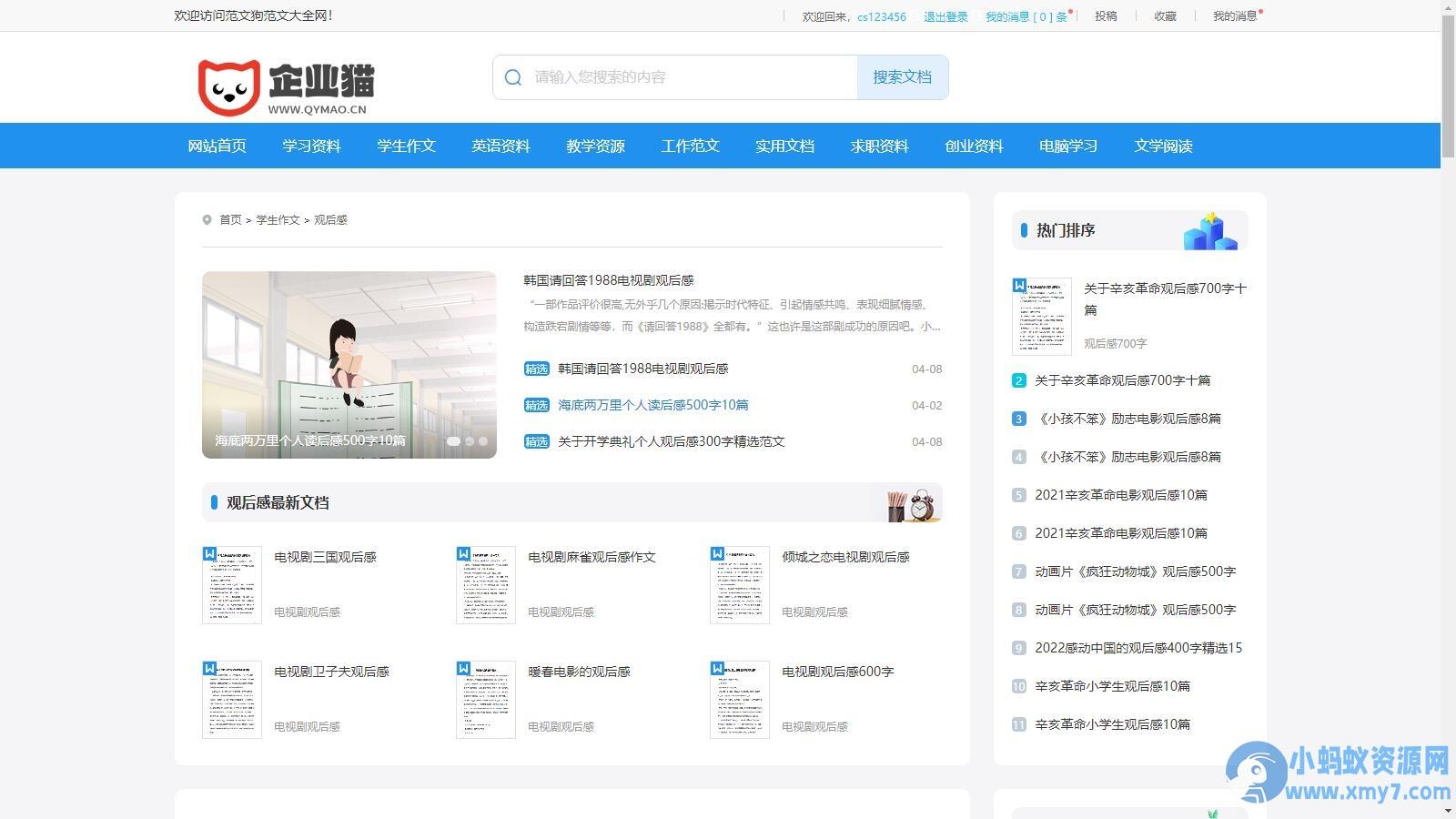Open 《小孩不笨》励志电影观后感8篇 rank 3

click(x=1128, y=419)
